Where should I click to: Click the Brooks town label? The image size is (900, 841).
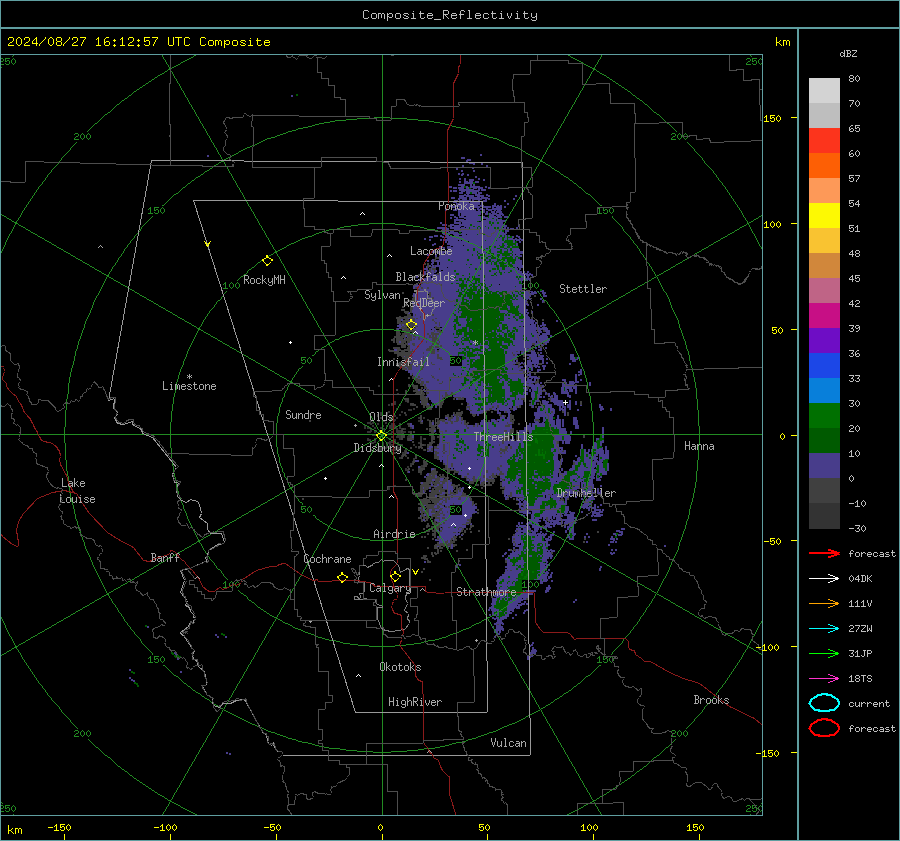(x=711, y=700)
